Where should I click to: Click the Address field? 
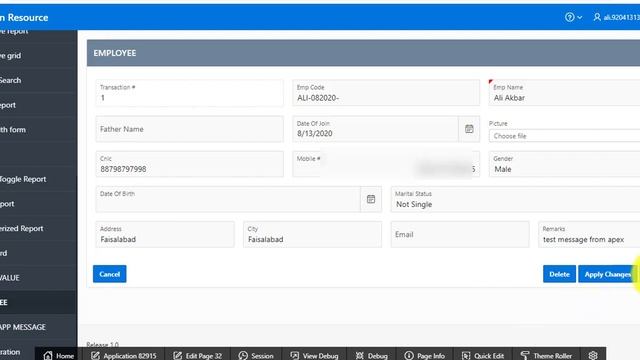(165, 234)
